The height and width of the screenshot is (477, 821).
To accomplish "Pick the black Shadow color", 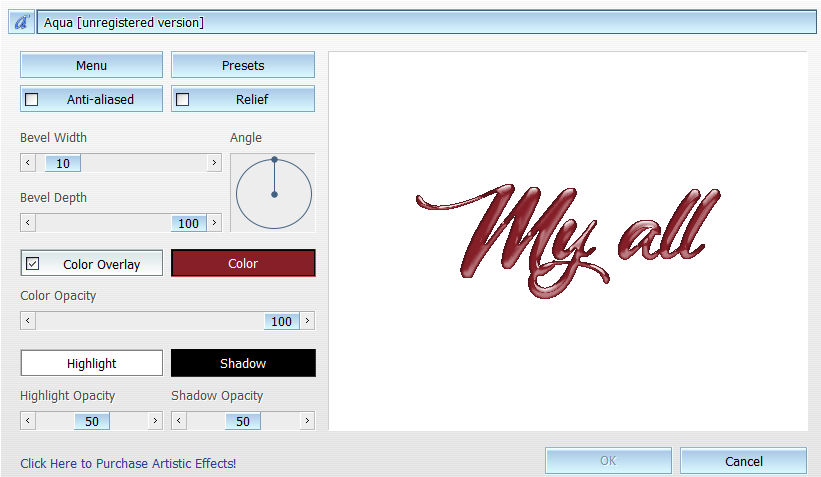I will pos(243,363).
